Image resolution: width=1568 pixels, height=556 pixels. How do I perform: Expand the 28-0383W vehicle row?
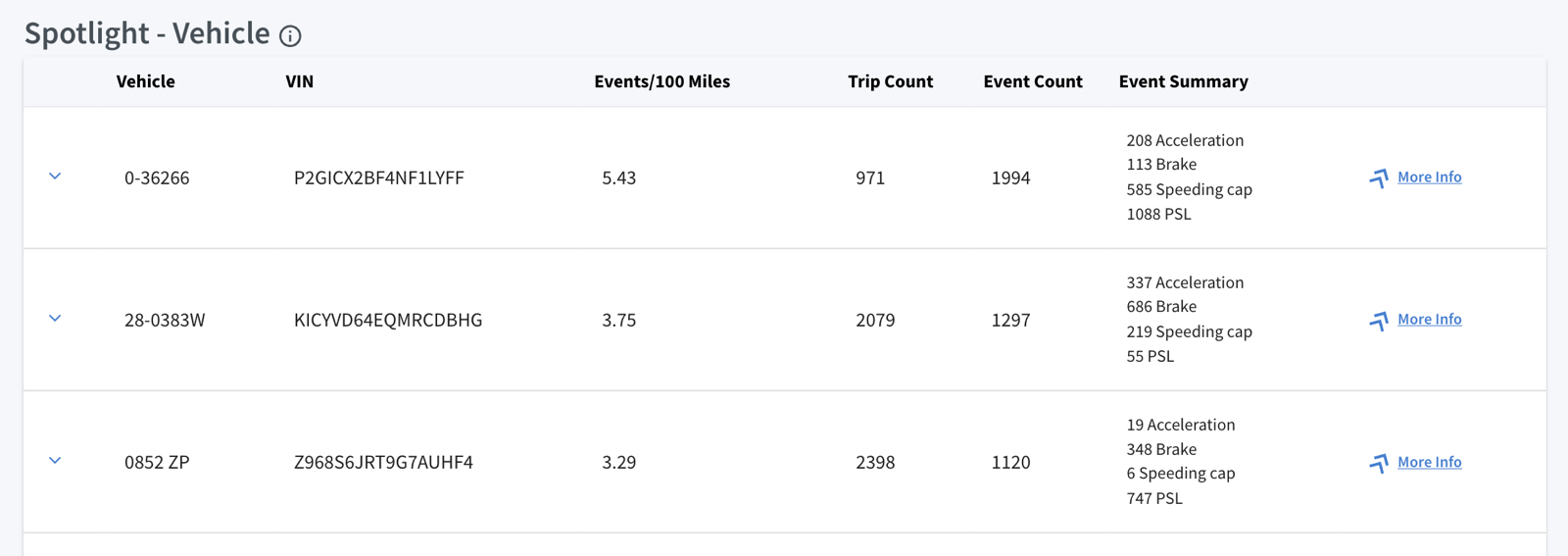point(55,319)
